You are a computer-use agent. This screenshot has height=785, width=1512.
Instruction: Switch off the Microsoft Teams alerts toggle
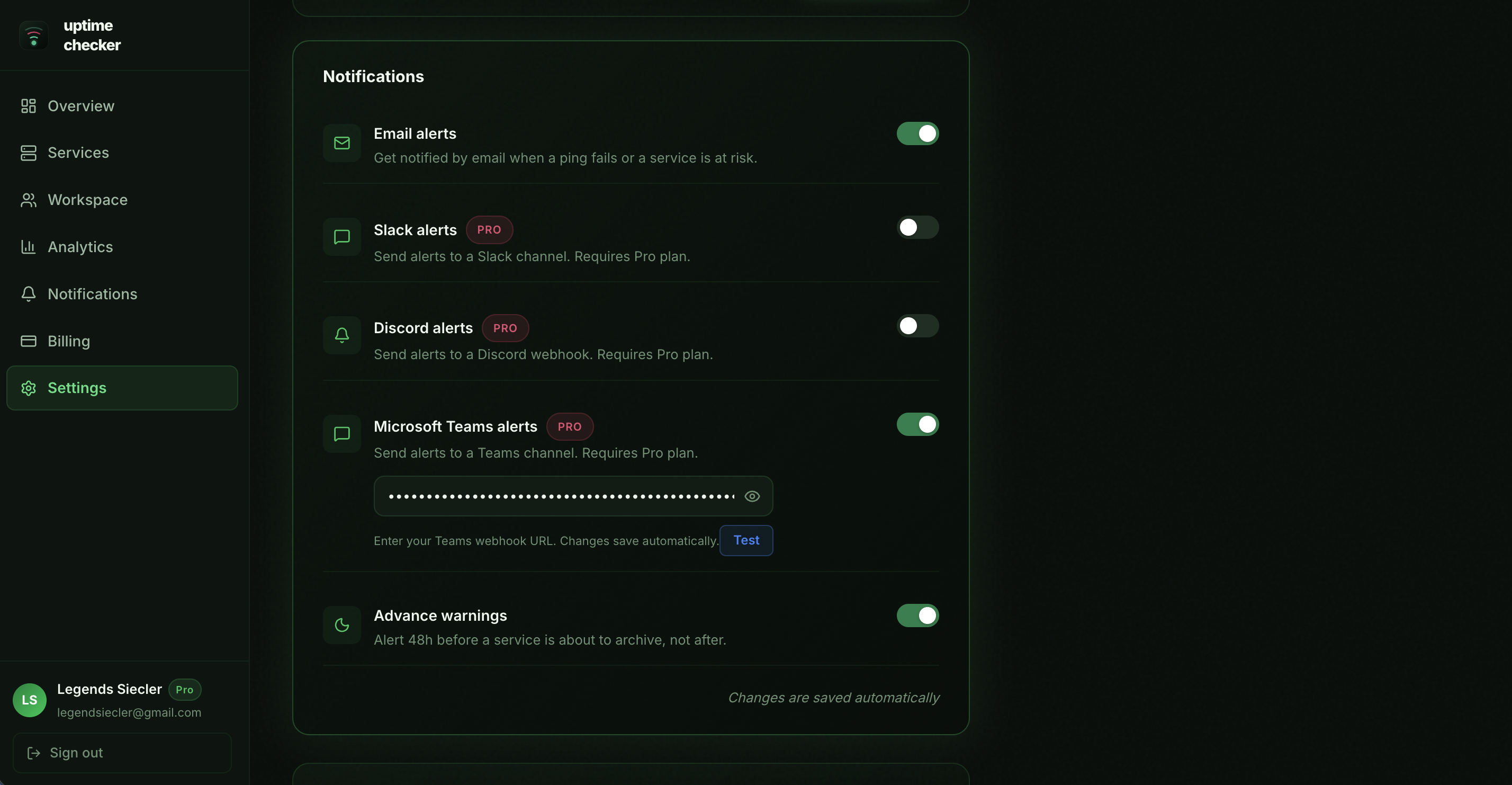click(917, 424)
